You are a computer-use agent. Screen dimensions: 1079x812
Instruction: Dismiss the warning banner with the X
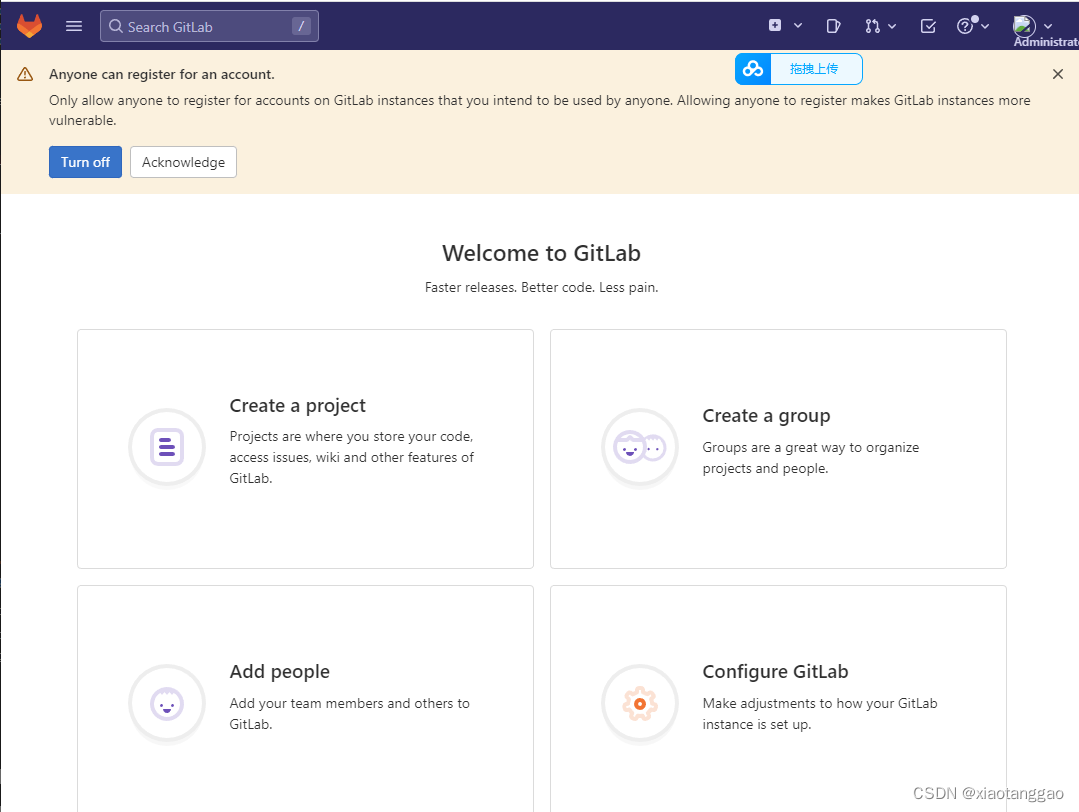[1057, 73]
